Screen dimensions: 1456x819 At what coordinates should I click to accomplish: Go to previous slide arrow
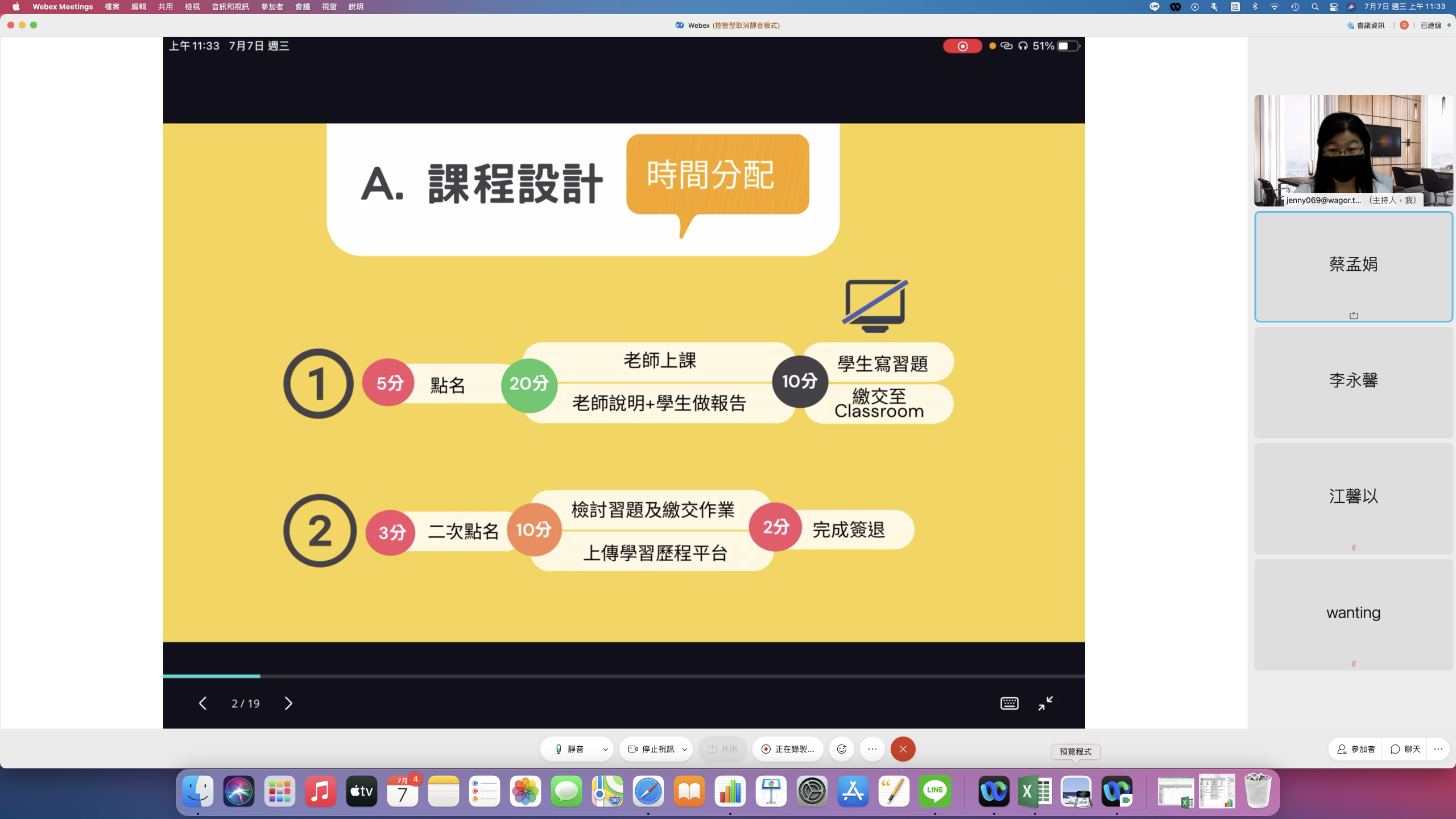203,704
